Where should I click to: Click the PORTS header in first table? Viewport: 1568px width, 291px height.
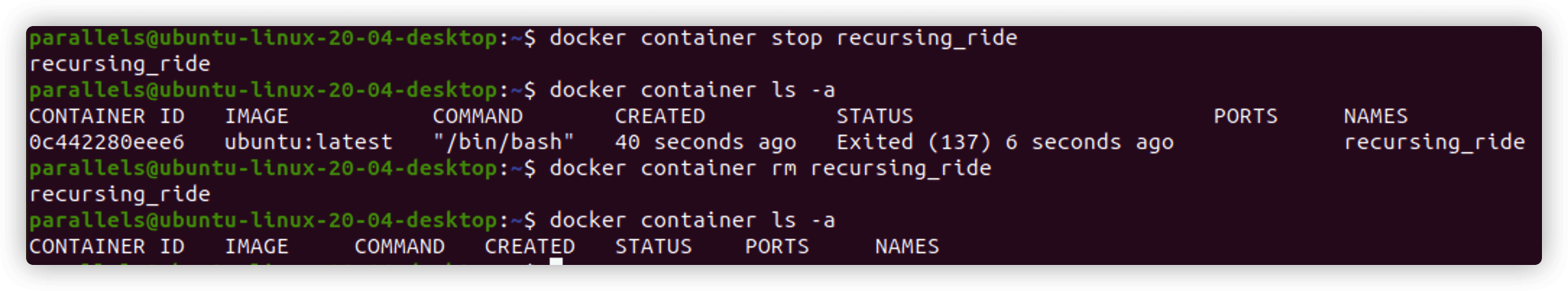1245,116
